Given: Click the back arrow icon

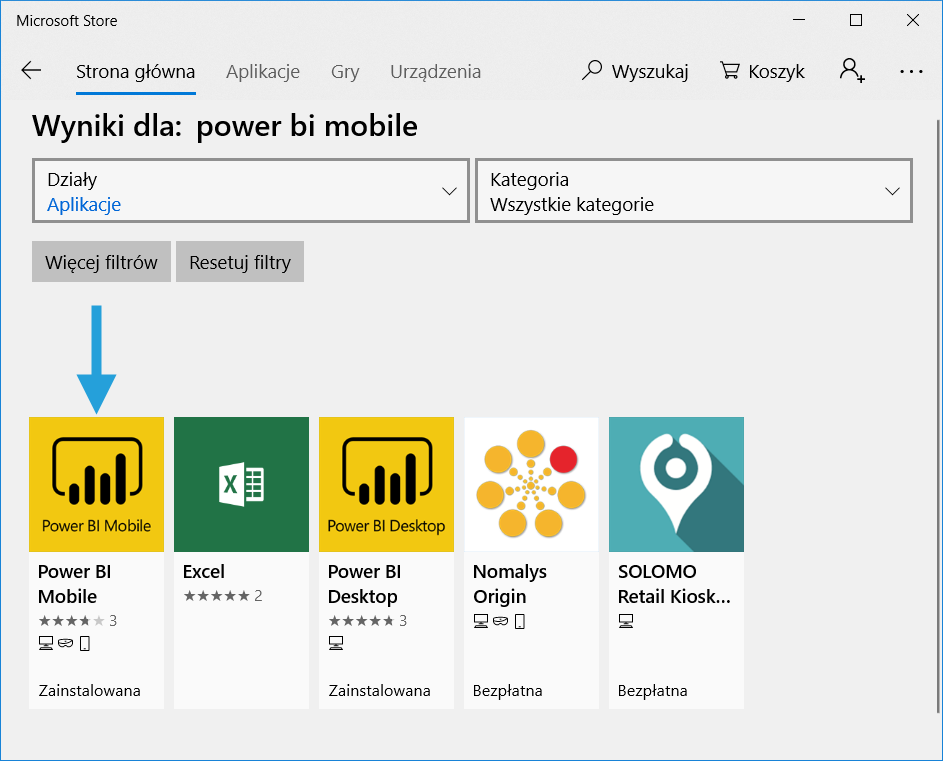Looking at the screenshot, I should [x=31, y=71].
